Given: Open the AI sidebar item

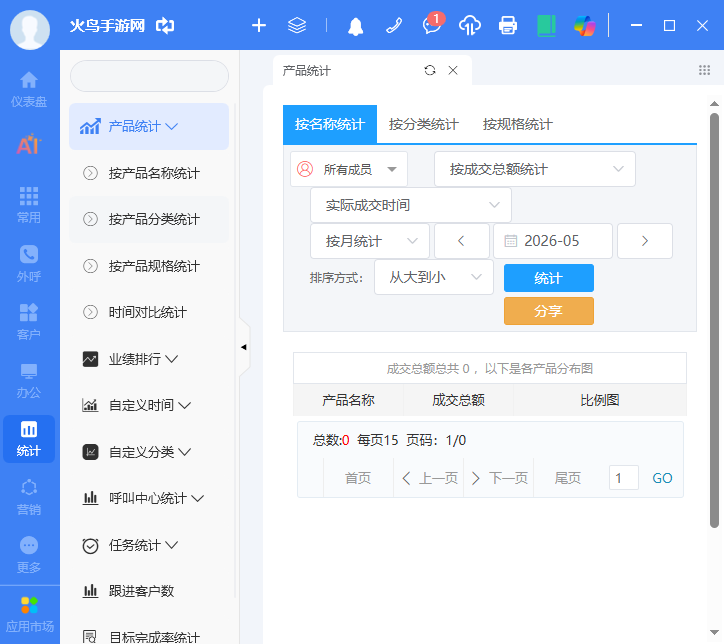Looking at the screenshot, I should pos(29,144).
